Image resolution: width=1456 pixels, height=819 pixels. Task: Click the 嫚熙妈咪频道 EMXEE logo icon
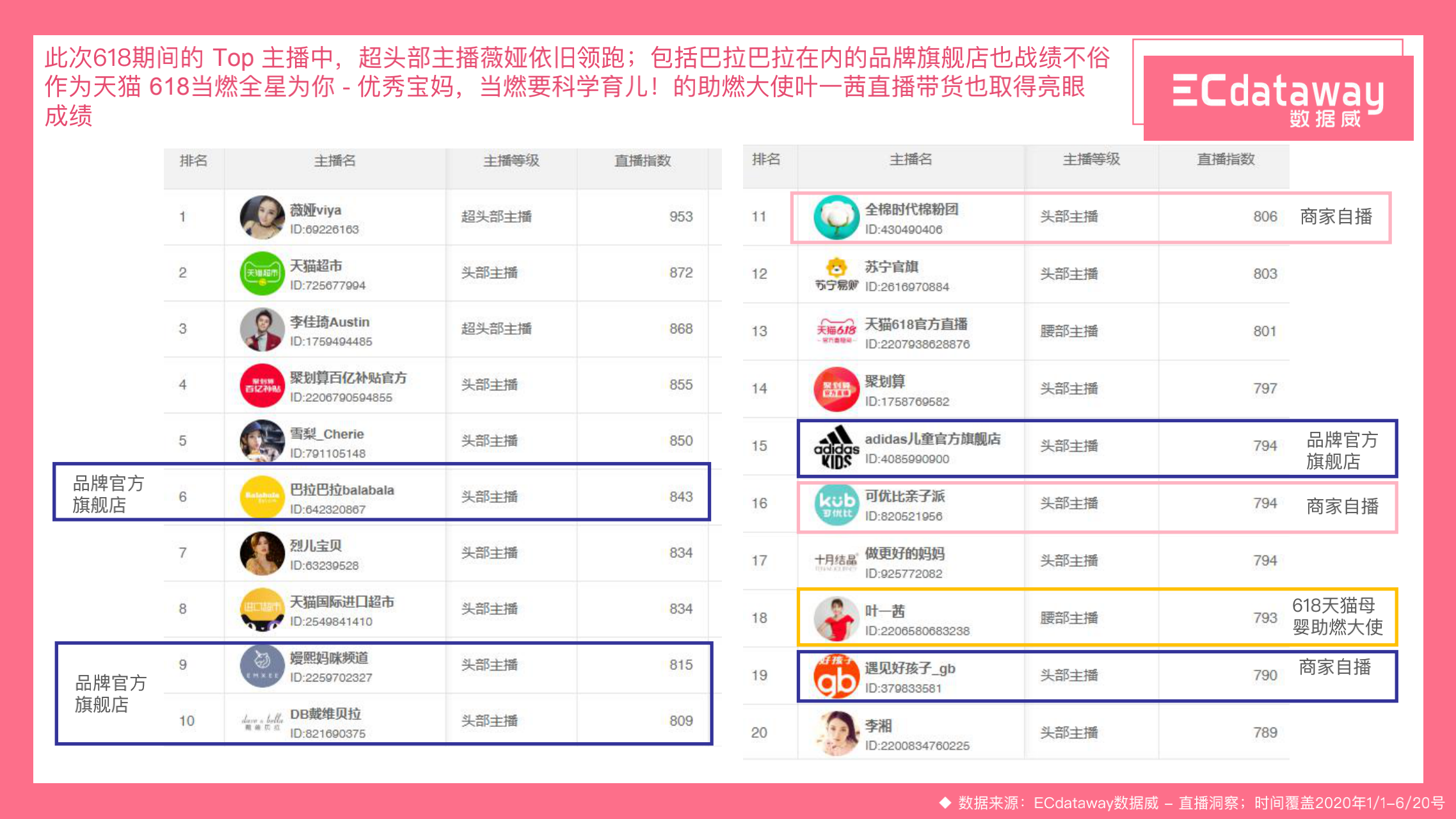[262, 665]
